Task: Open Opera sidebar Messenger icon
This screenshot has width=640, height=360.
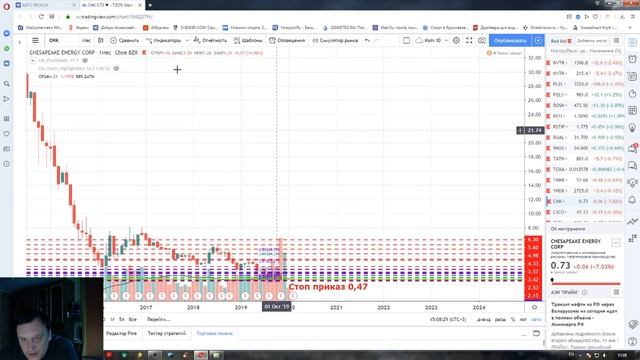Action: 7,33
